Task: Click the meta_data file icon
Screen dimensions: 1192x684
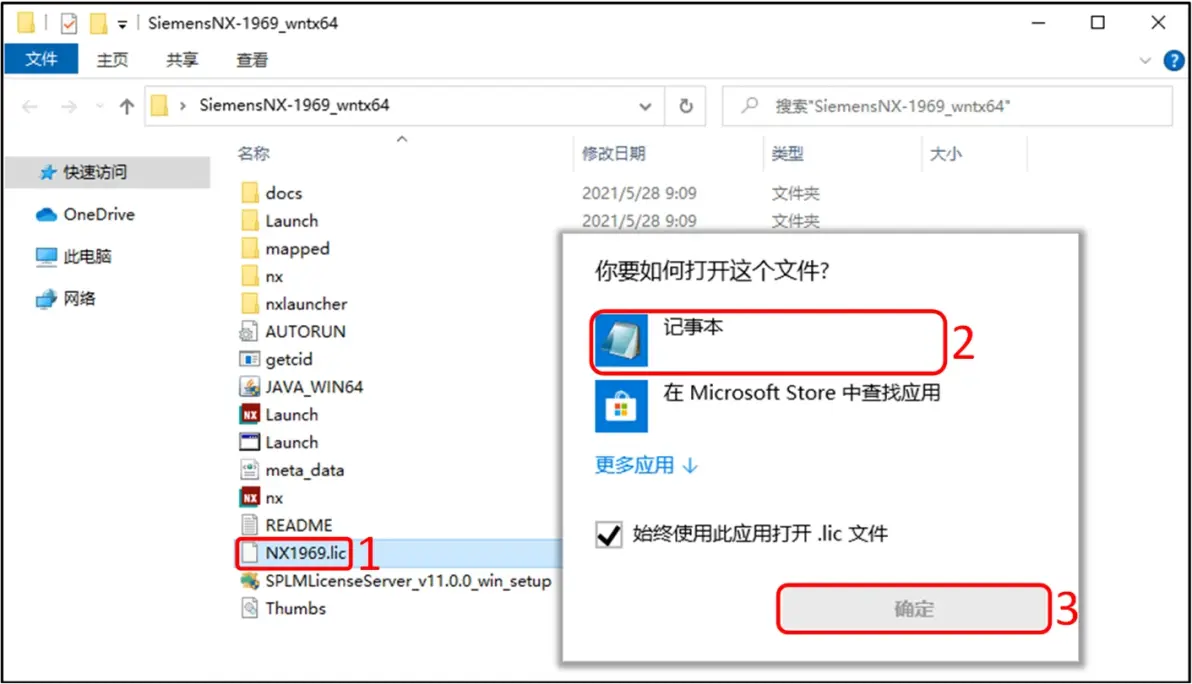Action: pyautogui.click(x=249, y=470)
